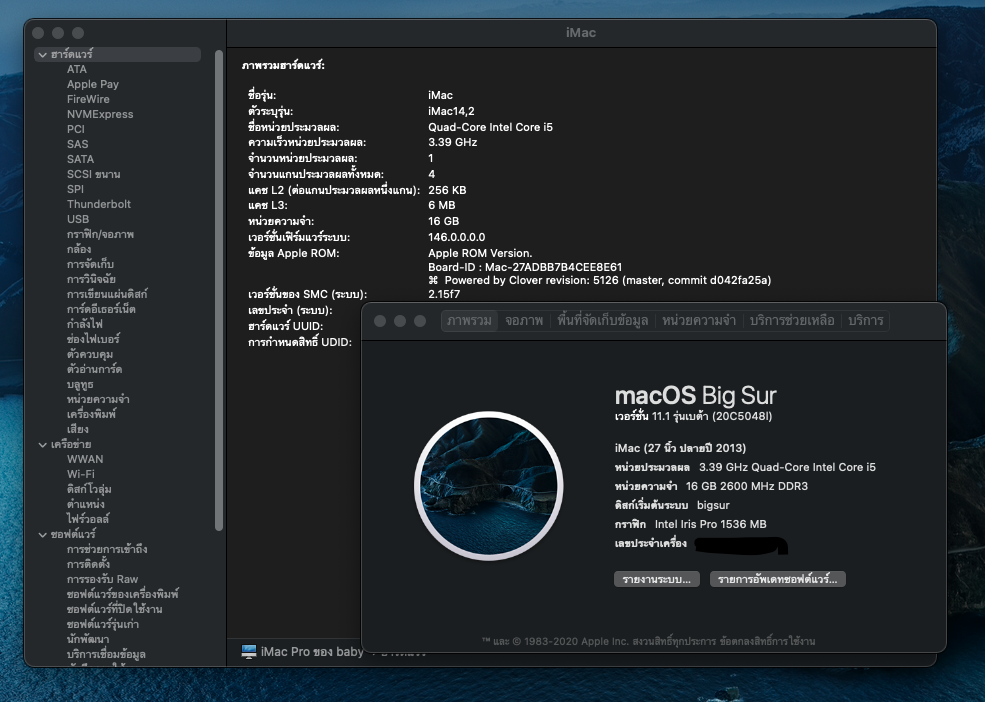The image size is (985, 702).
Task: Click the macOS Big Sur round logo
Action: pos(489,485)
